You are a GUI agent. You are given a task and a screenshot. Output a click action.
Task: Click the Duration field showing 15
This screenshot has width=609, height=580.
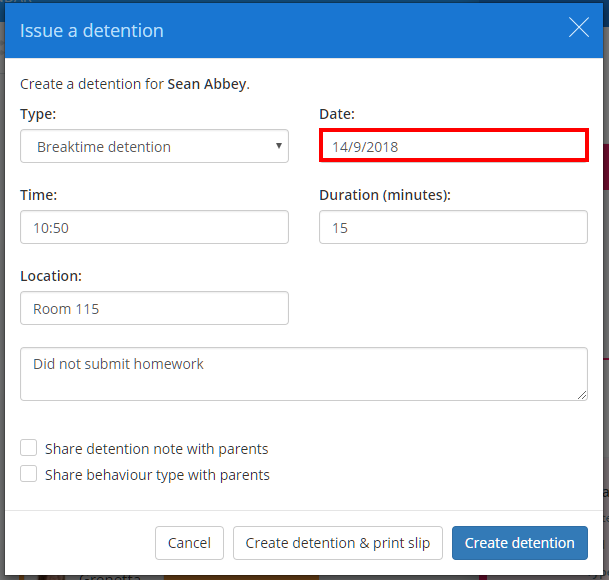[453, 227]
